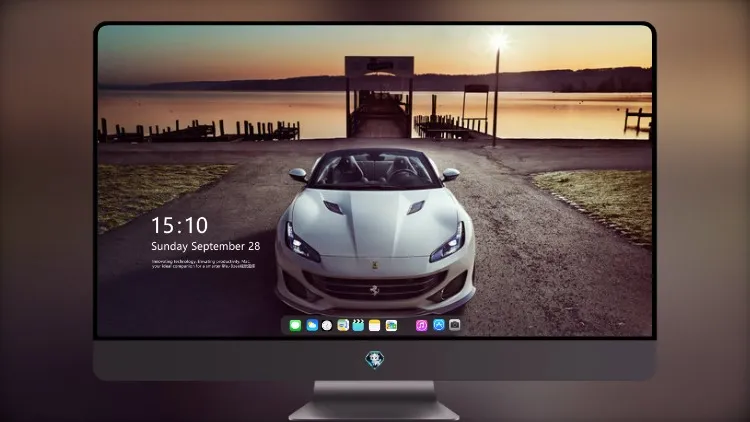Open the Camera app in the dock
This screenshot has height=422, width=750.
tap(455, 325)
